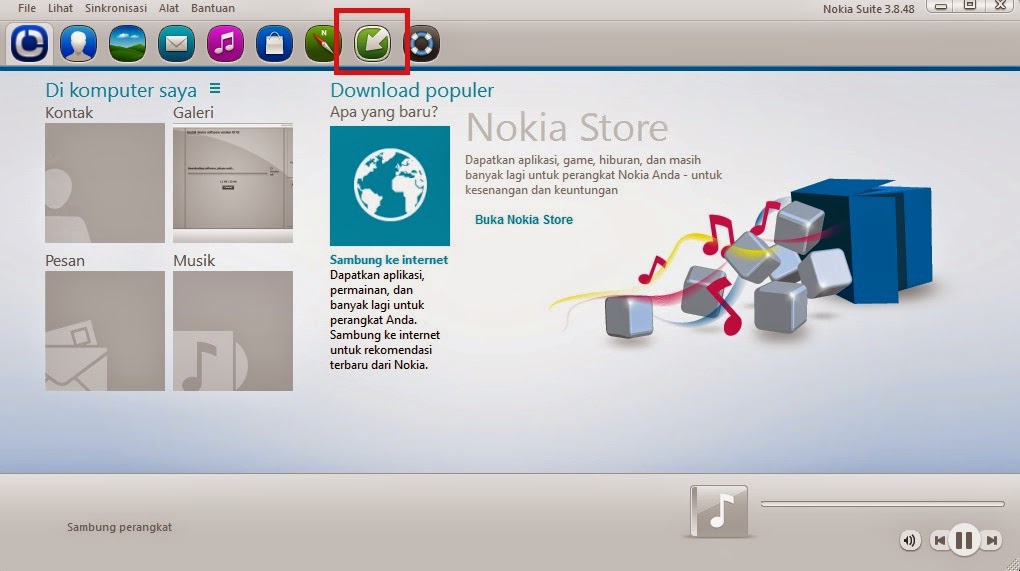Screen dimensions: 1020x571
Task: Click the Sambung perangkat status text
Action: point(120,527)
